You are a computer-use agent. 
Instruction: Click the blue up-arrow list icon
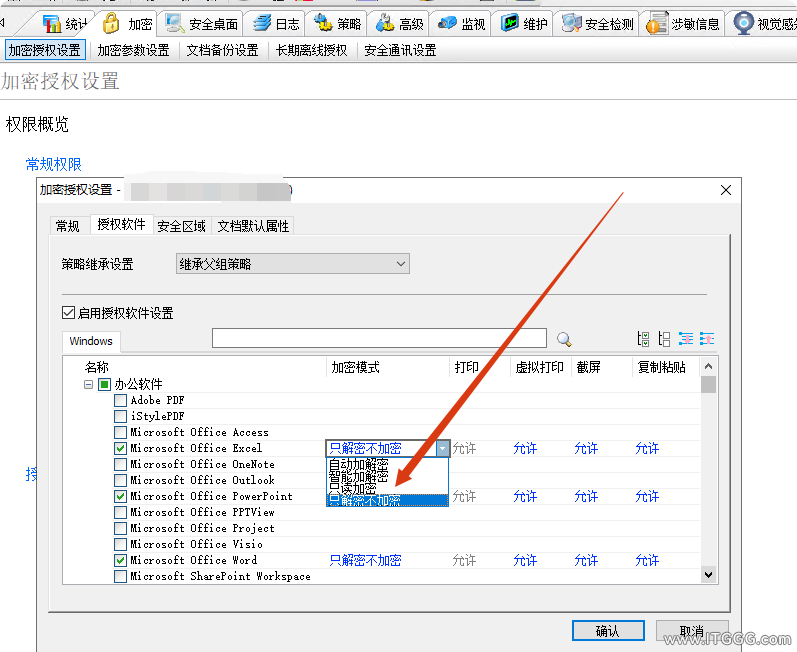click(x=707, y=339)
